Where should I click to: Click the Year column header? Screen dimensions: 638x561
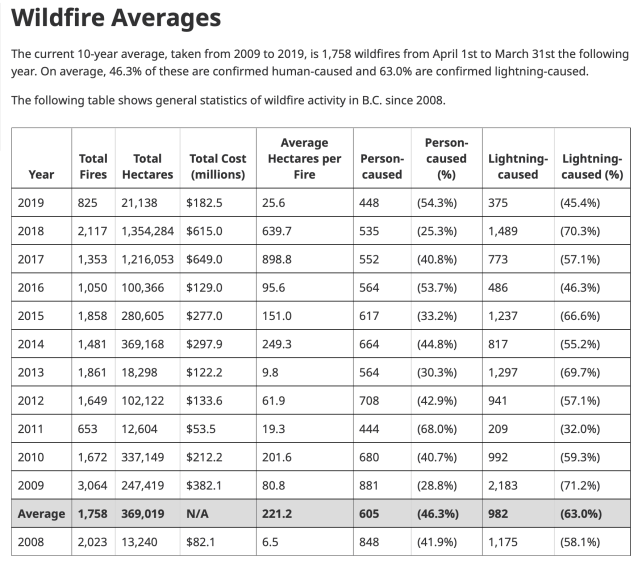(41, 174)
